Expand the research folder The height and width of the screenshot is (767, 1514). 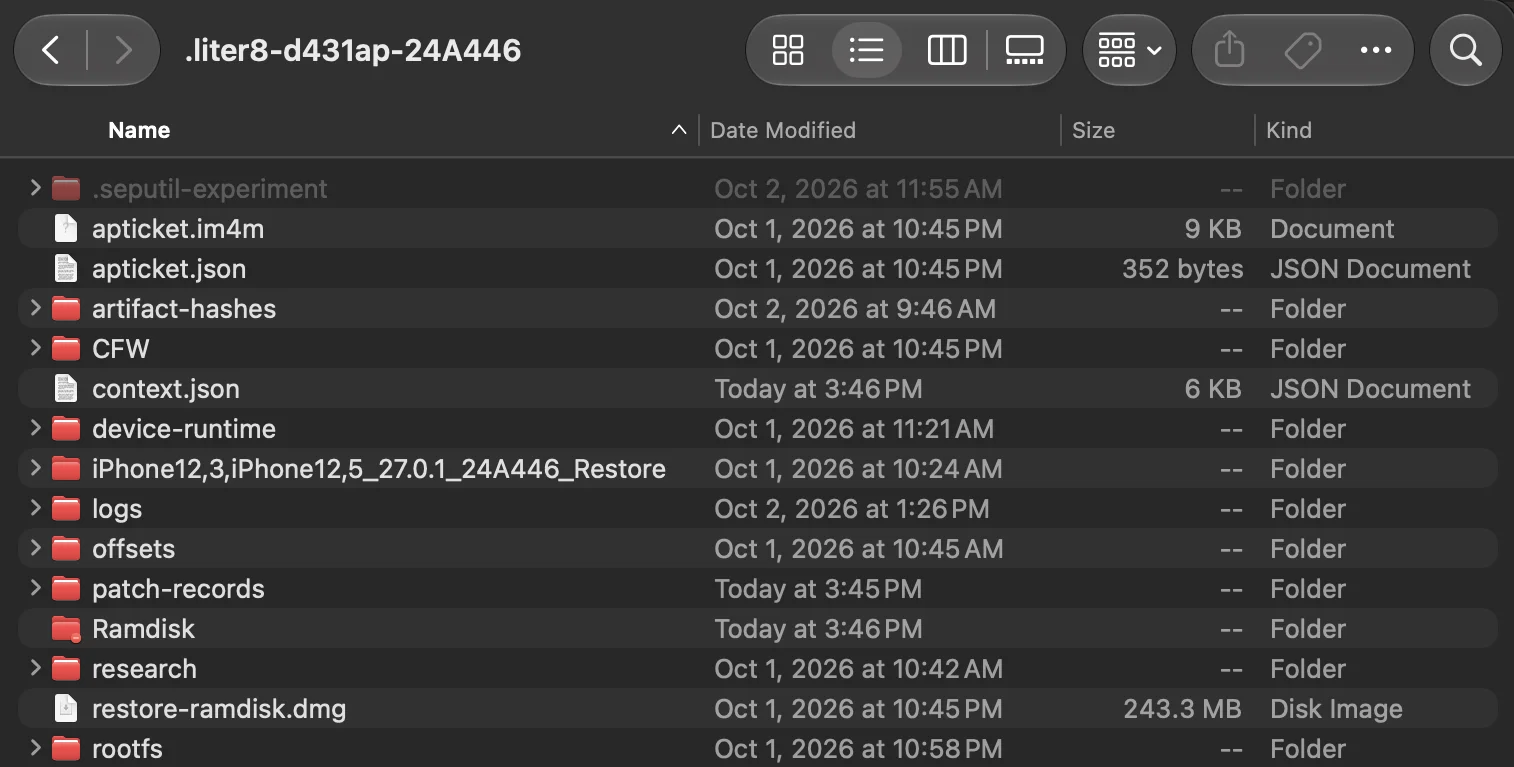[x=36, y=668]
